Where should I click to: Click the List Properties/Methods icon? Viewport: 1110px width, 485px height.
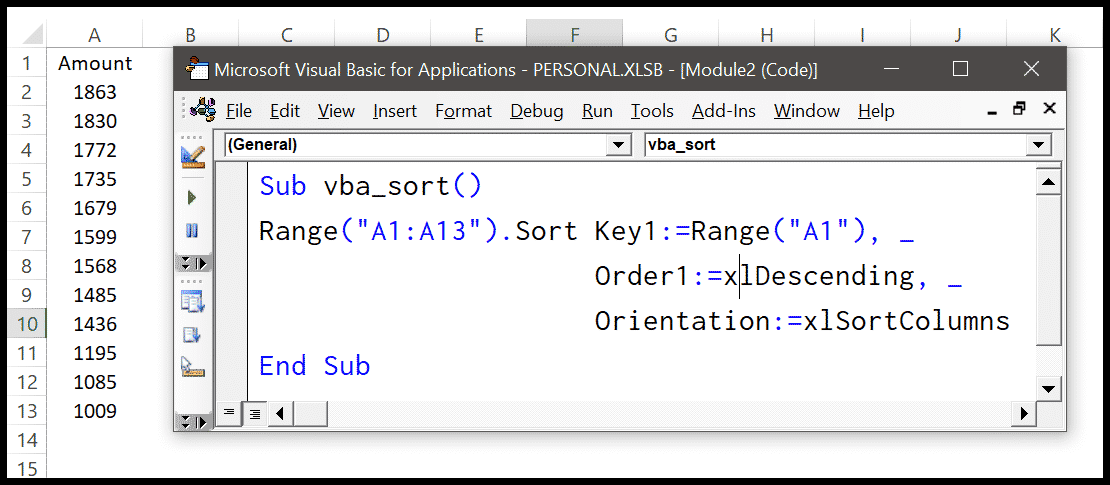[x=193, y=302]
